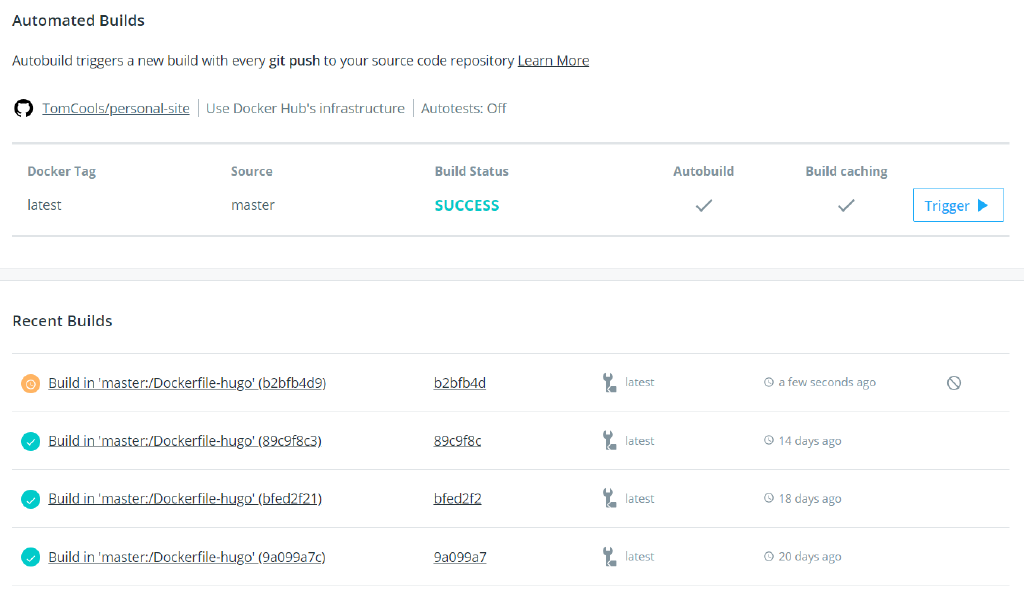The image size is (1024, 597).
Task: Toggle the Build caching checkmark
Action: pos(846,205)
